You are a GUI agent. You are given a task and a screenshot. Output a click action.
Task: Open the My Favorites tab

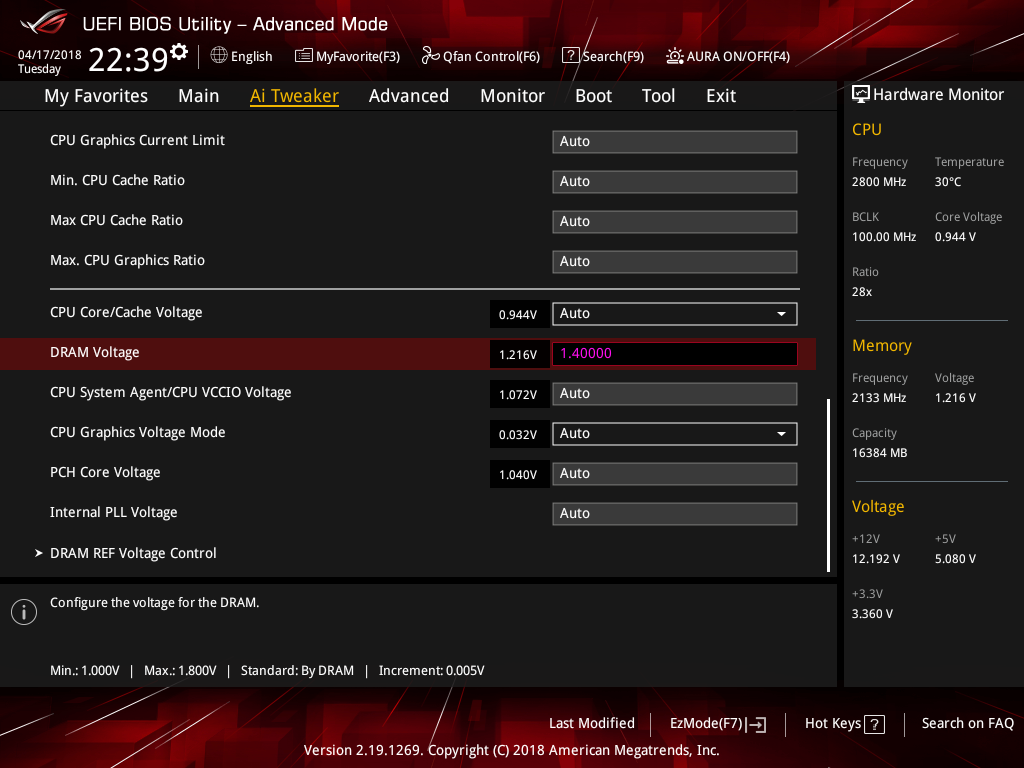(x=96, y=96)
